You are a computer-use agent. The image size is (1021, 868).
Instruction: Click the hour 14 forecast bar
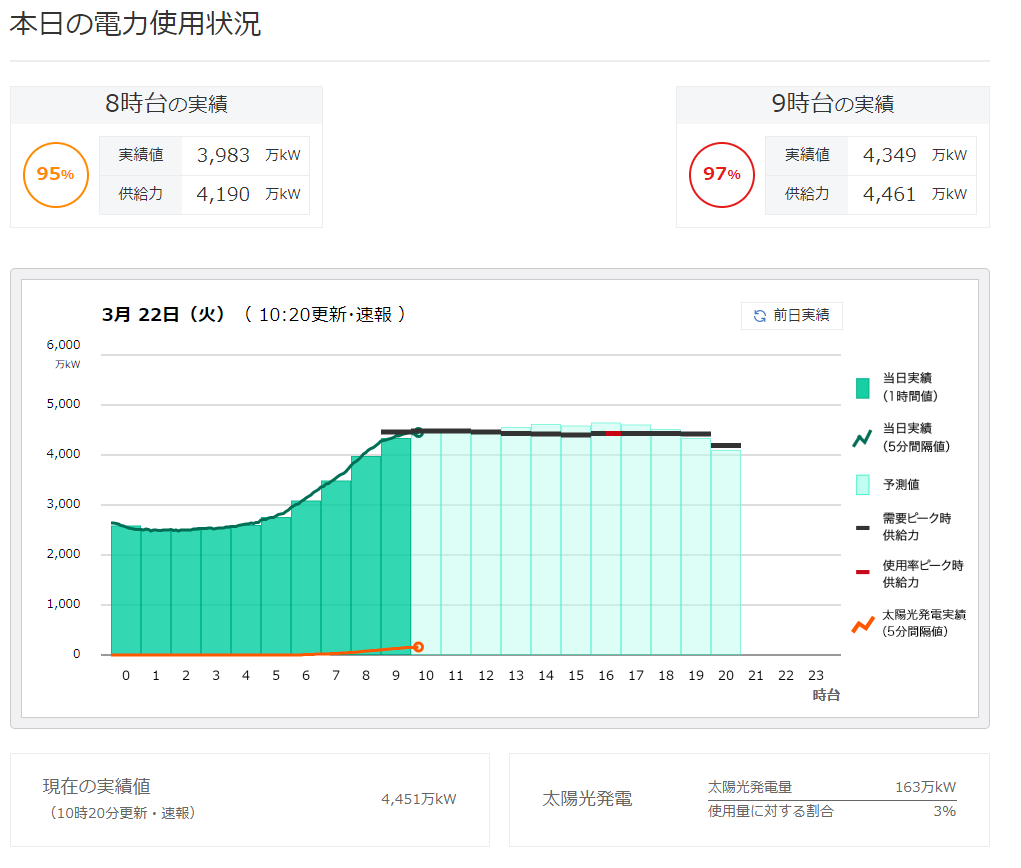click(x=546, y=540)
